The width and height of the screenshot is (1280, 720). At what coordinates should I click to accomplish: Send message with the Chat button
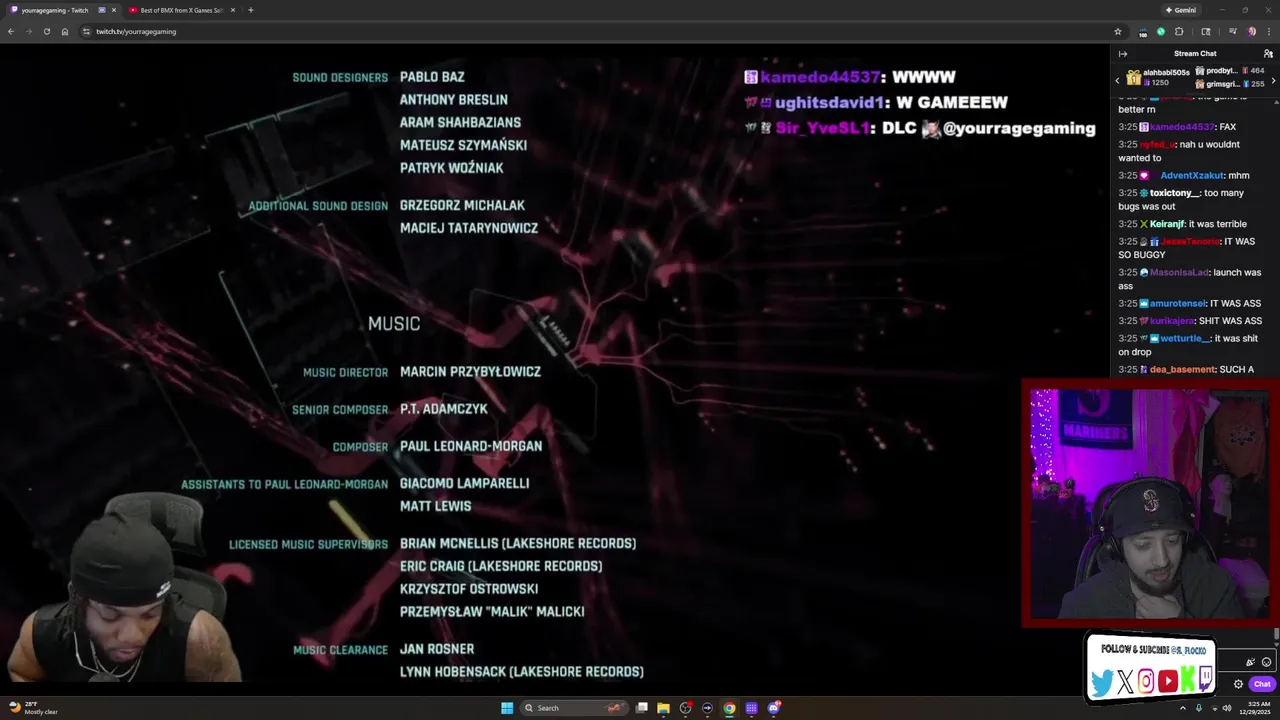click(1262, 684)
